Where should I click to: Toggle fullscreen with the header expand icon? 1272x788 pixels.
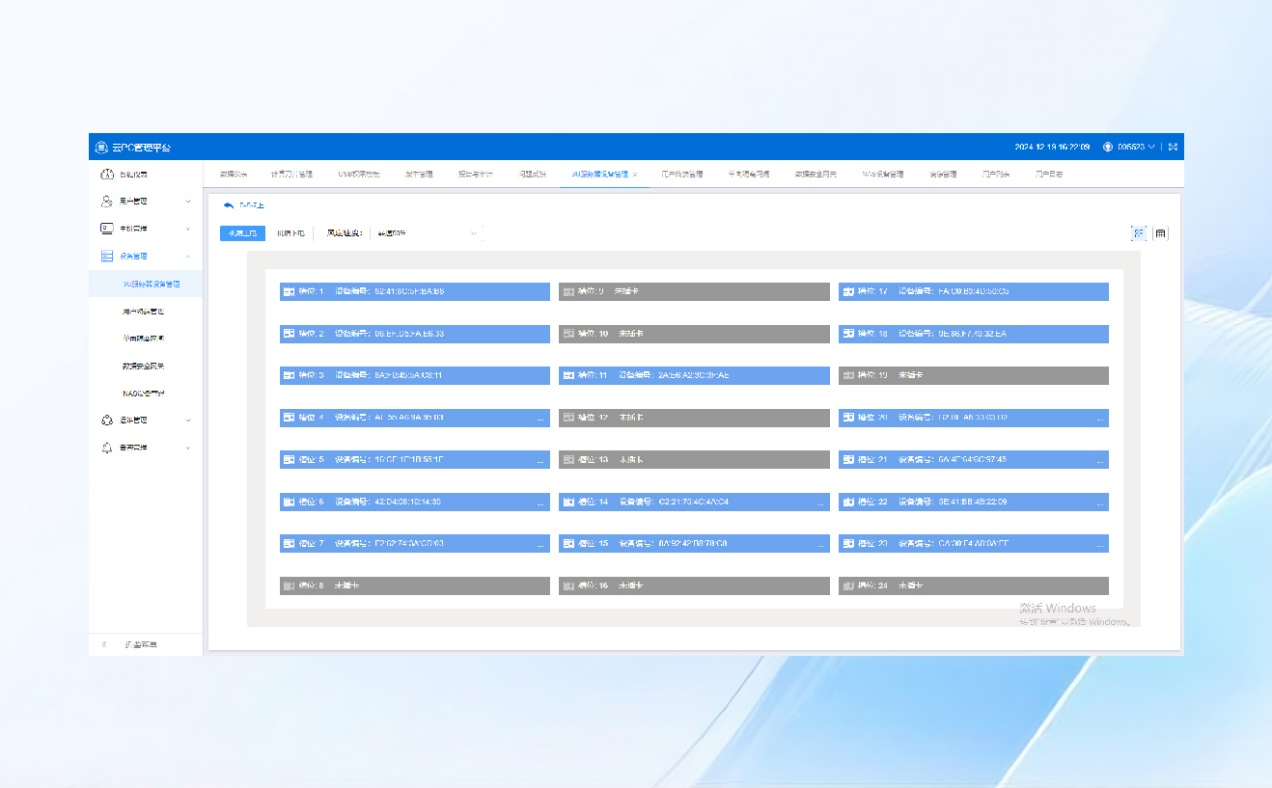click(x=1173, y=147)
